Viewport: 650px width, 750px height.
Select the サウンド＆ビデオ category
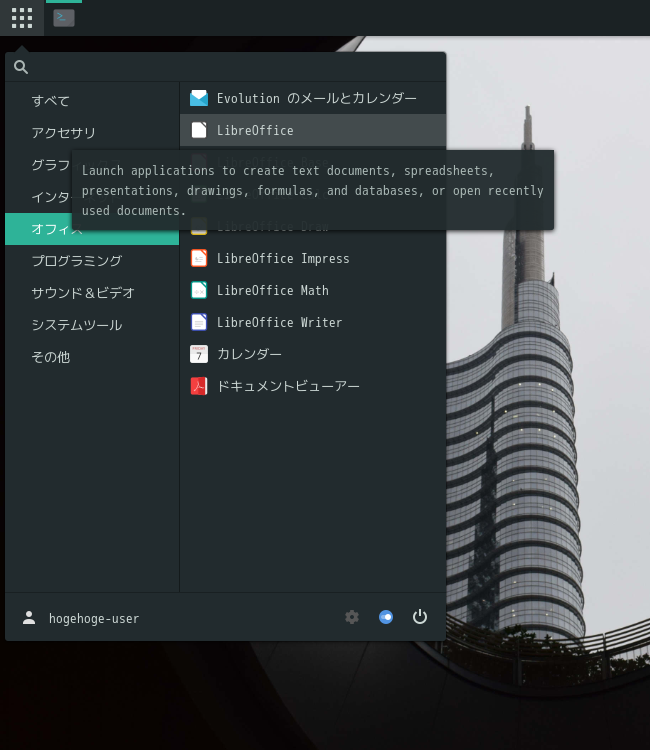(92, 293)
